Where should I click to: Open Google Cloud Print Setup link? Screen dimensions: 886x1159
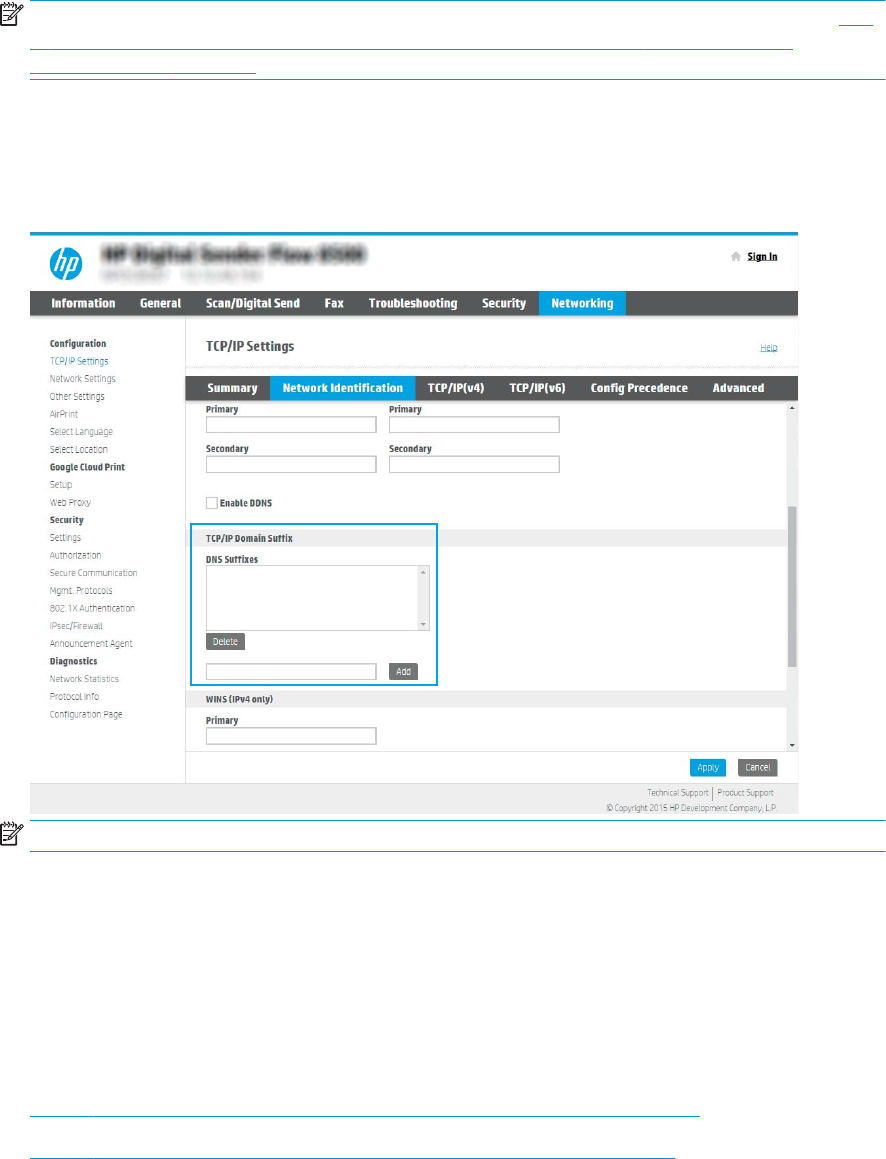[61, 485]
